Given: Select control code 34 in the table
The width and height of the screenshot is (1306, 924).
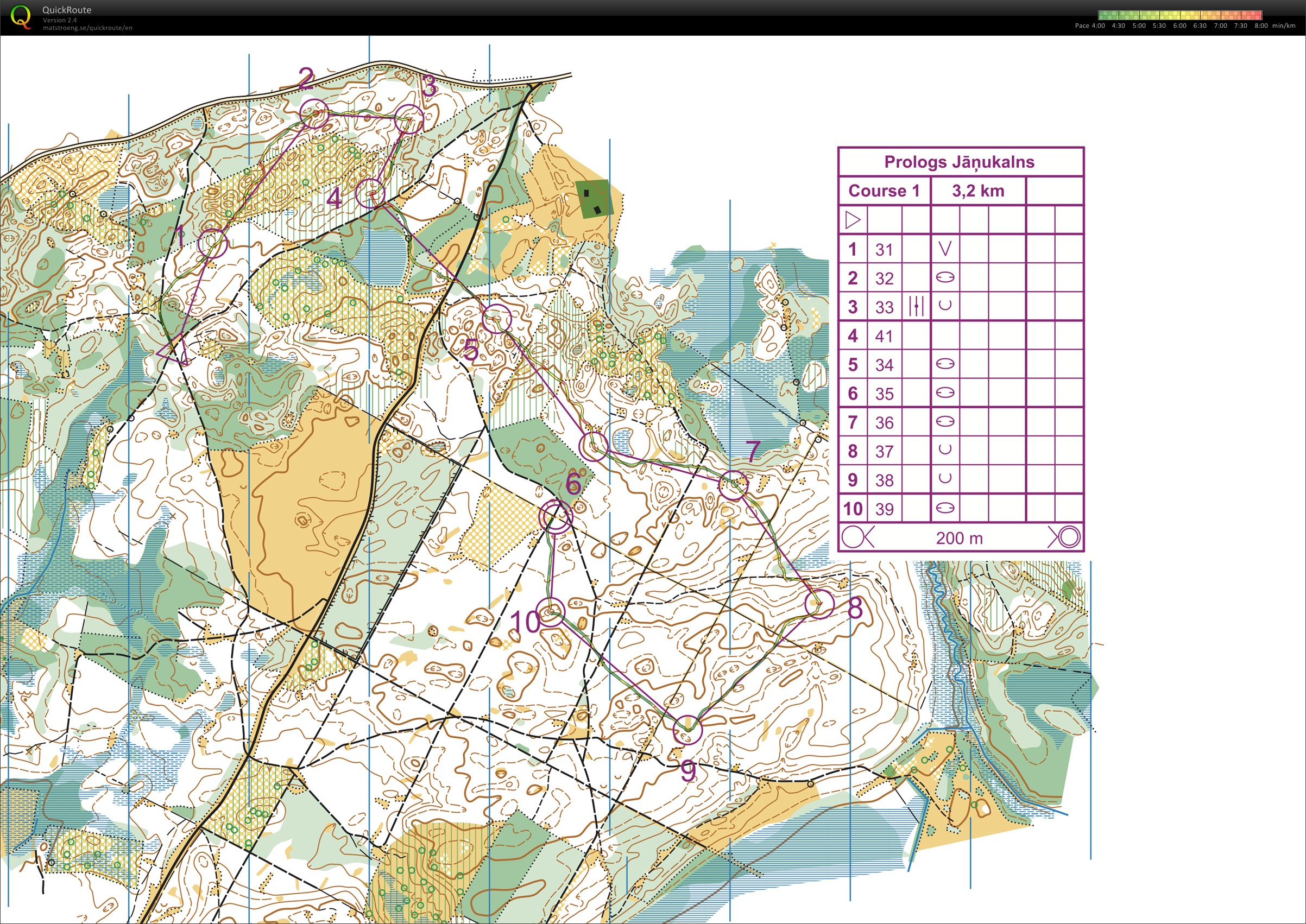Looking at the screenshot, I should click(884, 365).
